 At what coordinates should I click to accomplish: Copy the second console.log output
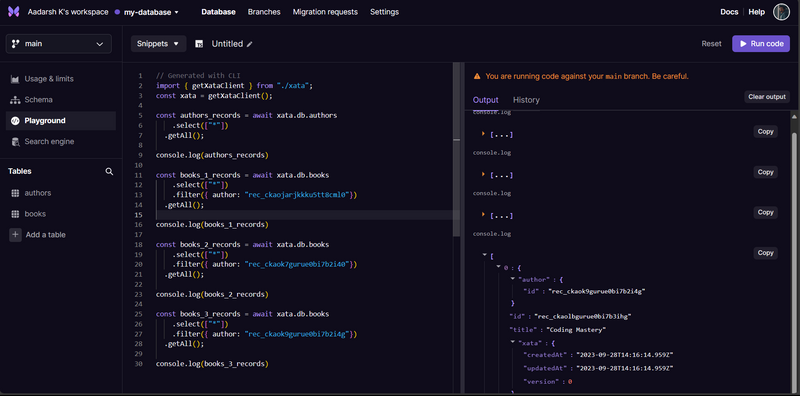[765, 172]
